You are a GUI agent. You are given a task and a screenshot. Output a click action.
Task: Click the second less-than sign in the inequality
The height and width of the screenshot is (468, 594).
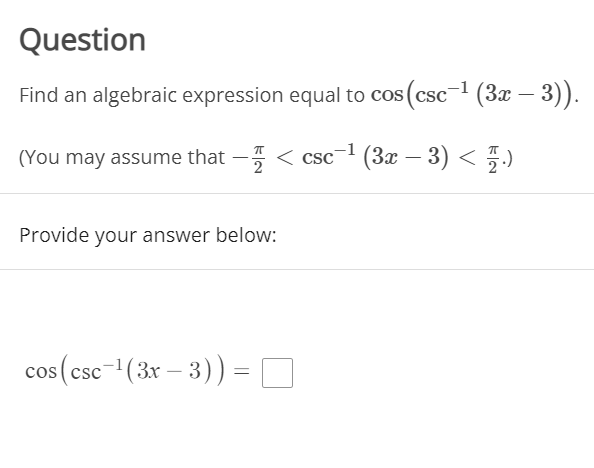pyautogui.click(x=467, y=158)
